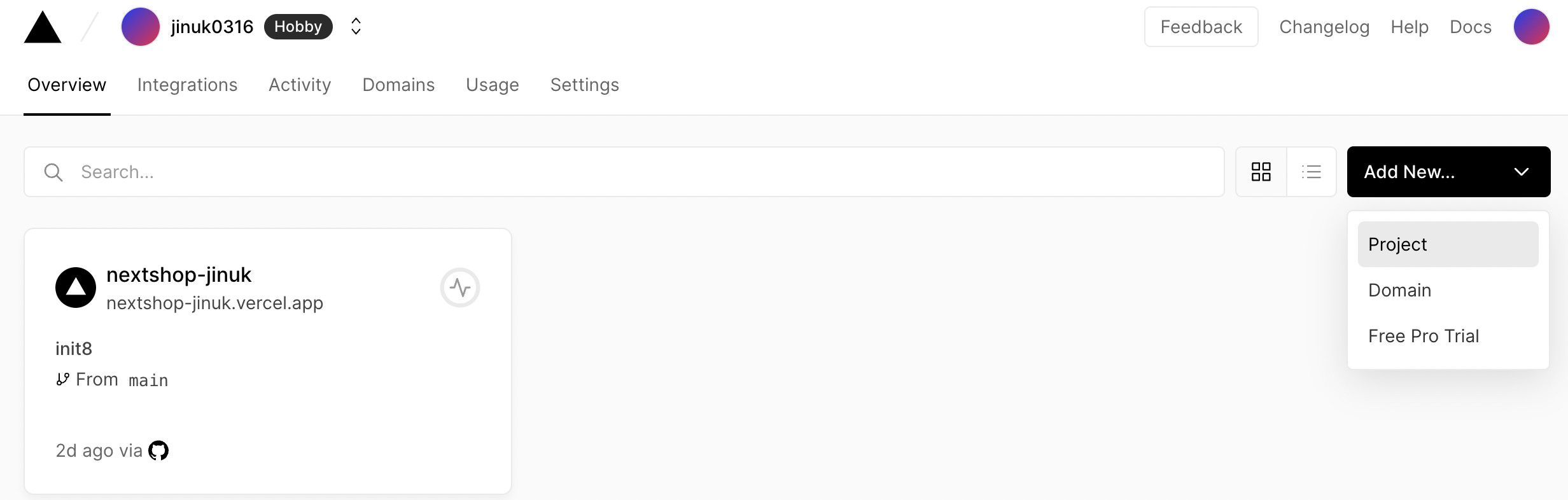The width and height of the screenshot is (1568, 500).
Task: Expand the team scope switcher arrows
Action: coord(356,27)
